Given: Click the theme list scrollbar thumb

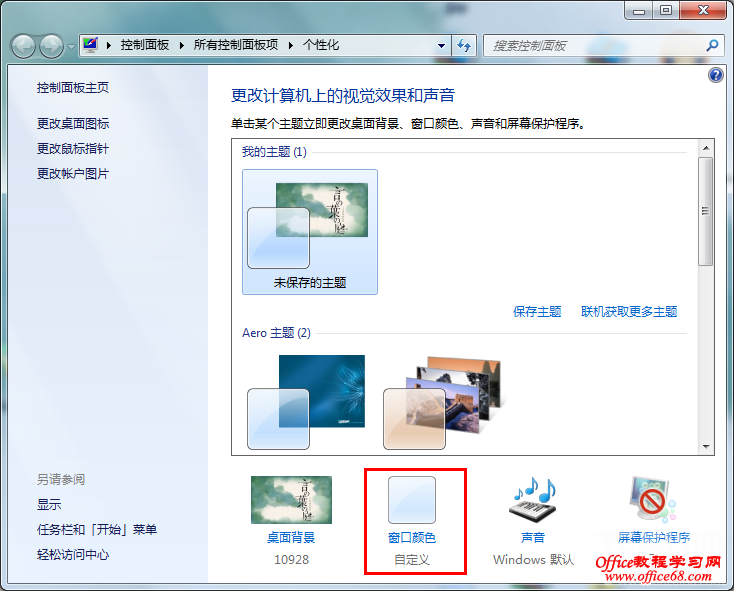Looking at the screenshot, I should pyautogui.click(x=705, y=212).
